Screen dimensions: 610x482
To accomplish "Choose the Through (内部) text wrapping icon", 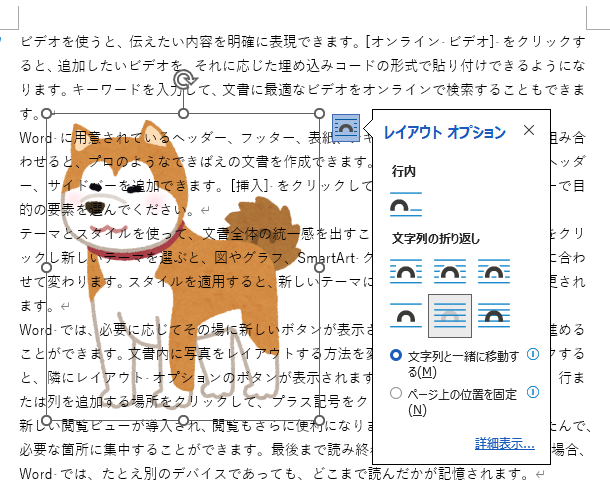I will pos(494,271).
